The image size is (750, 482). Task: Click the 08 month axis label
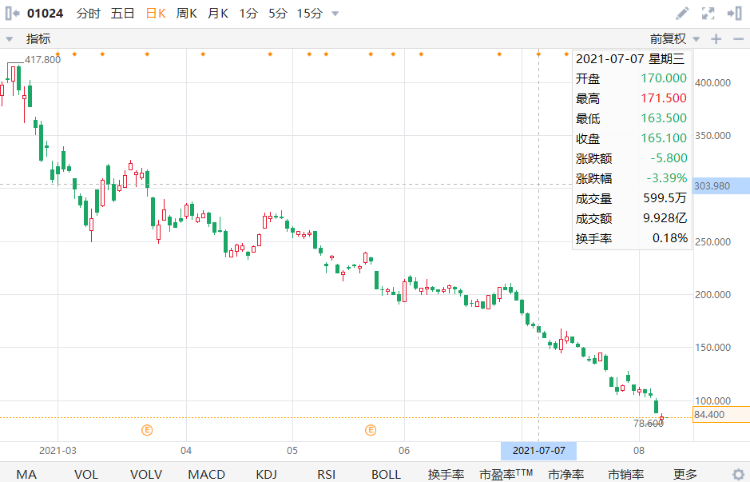click(x=639, y=450)
